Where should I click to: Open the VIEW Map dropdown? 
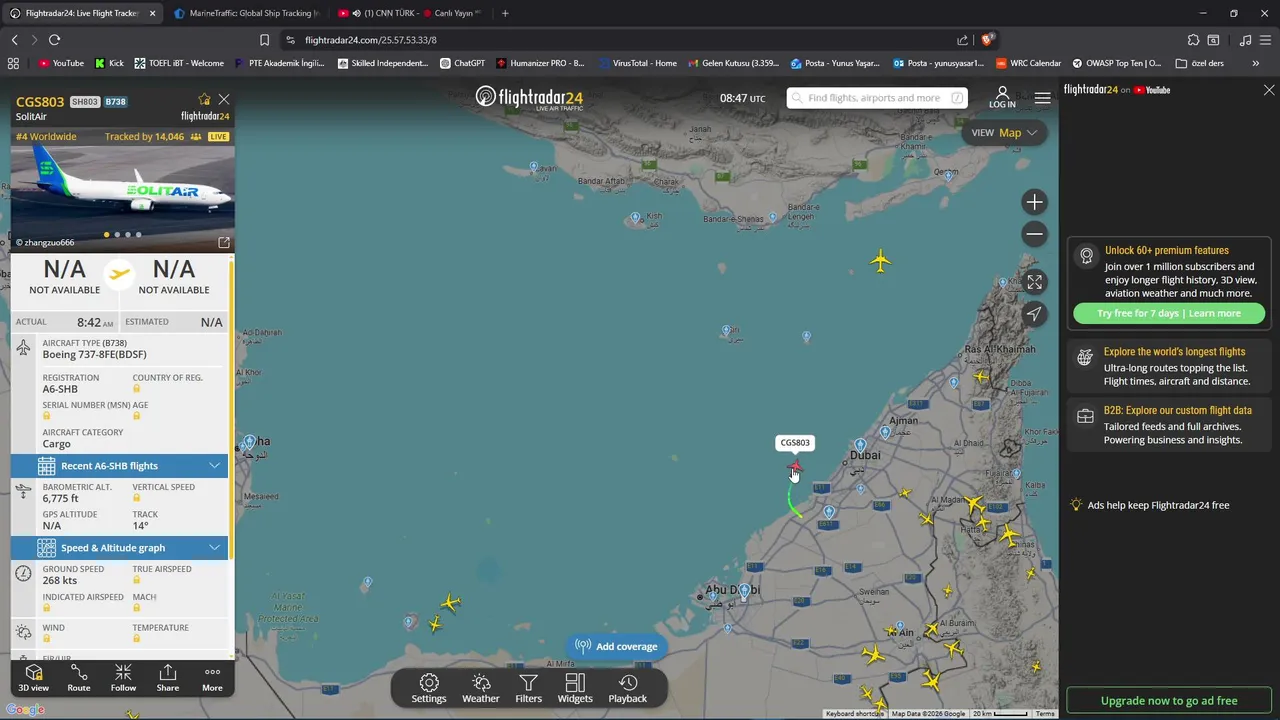click(1004, 133)
